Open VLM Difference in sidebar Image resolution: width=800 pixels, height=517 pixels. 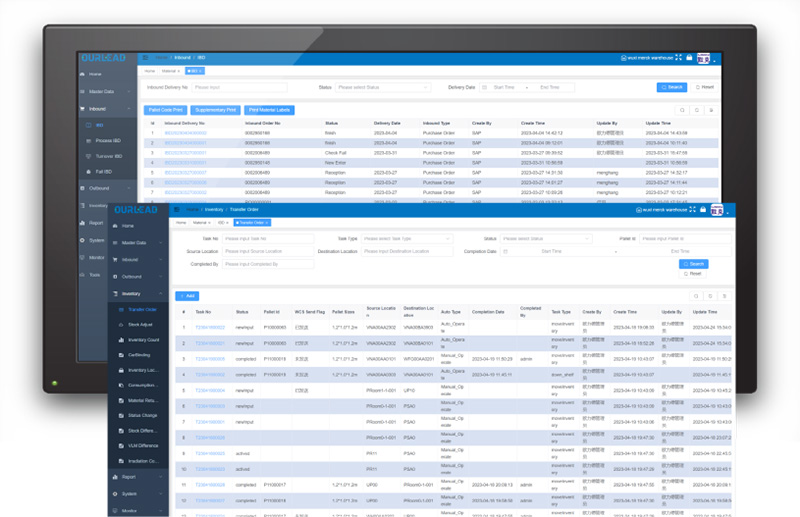[x=143, y=445]
